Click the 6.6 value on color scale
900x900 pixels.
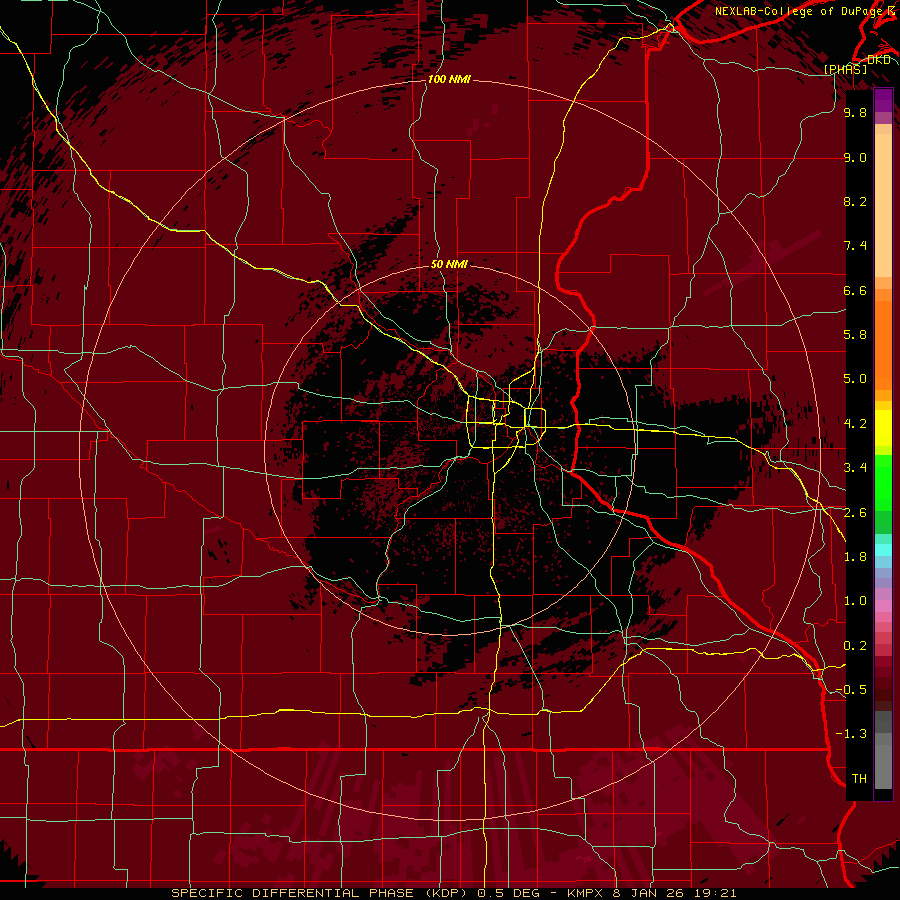pyautogui.click(x=855, y=290)
